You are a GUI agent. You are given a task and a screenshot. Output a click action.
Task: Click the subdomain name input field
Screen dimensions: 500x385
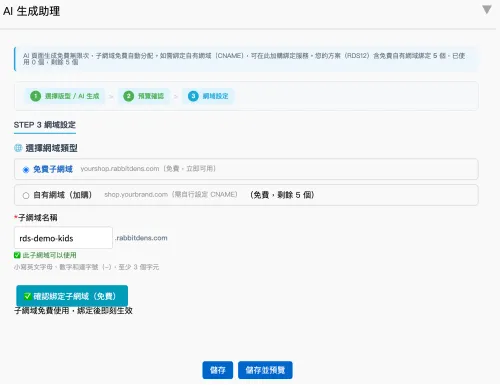63,238
